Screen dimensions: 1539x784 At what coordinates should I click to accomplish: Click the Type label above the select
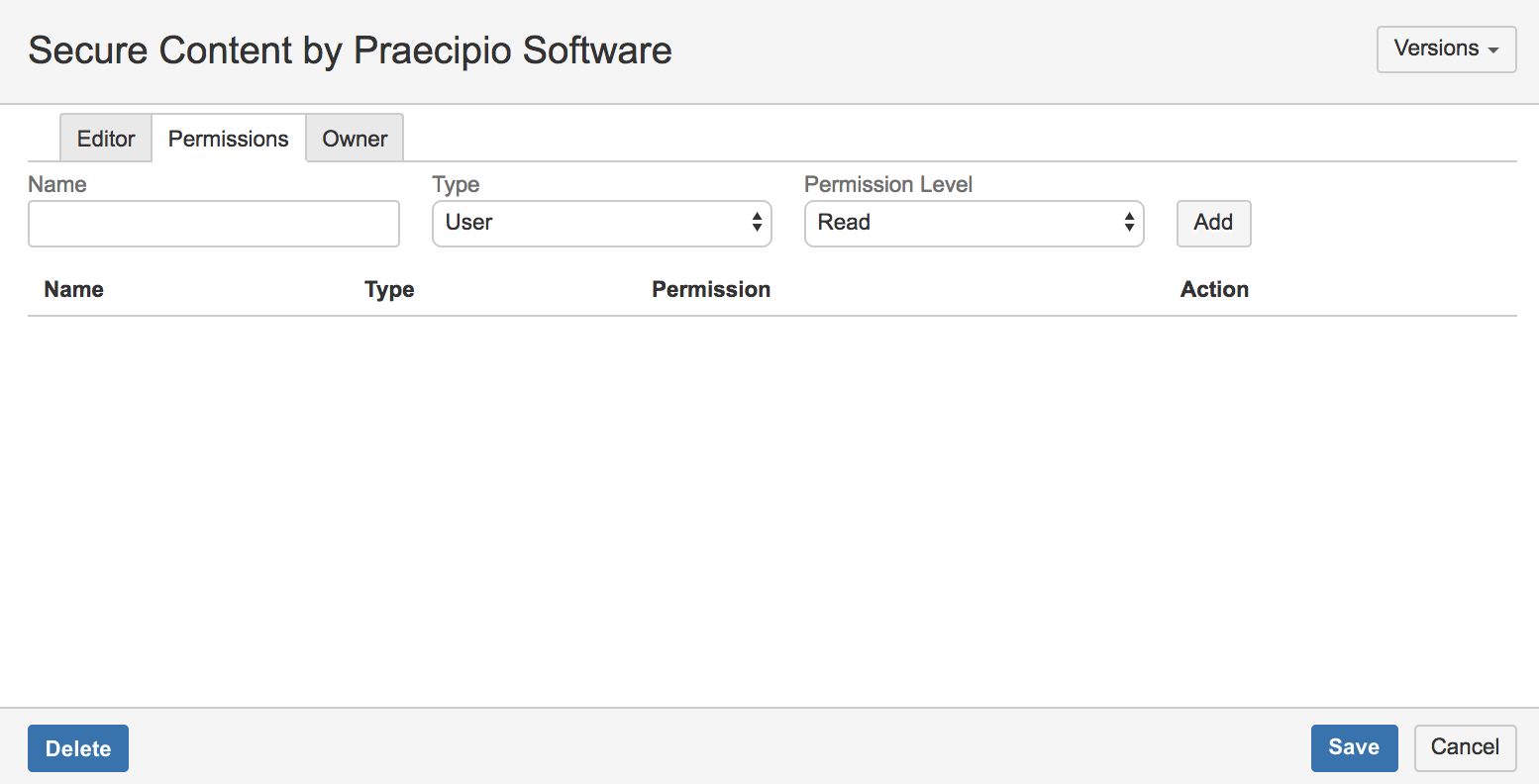(456, 185)
